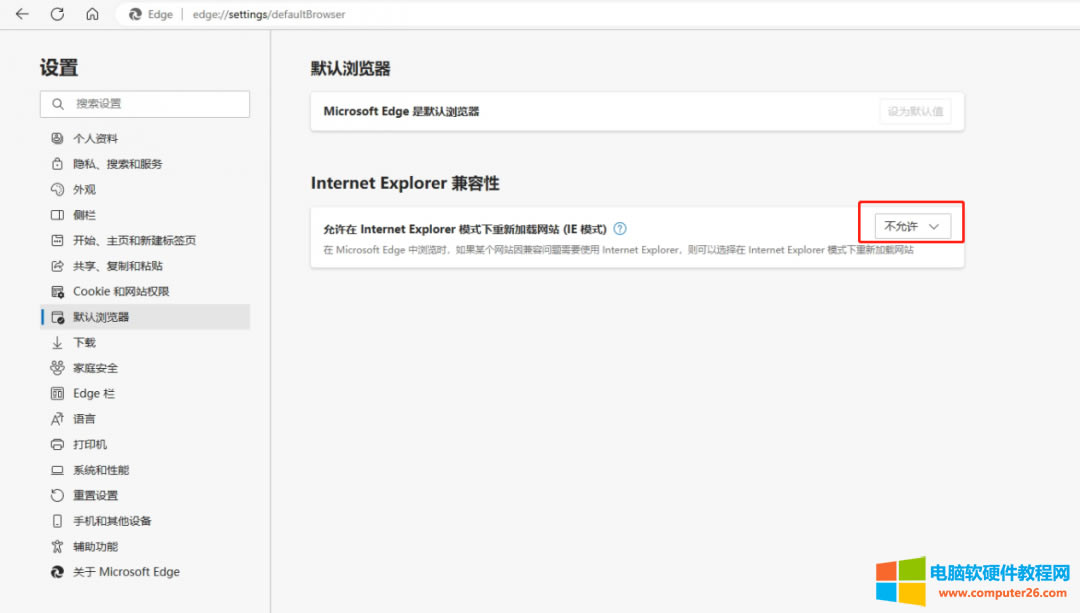Click the printer icon for 打印机

point(57,444)
